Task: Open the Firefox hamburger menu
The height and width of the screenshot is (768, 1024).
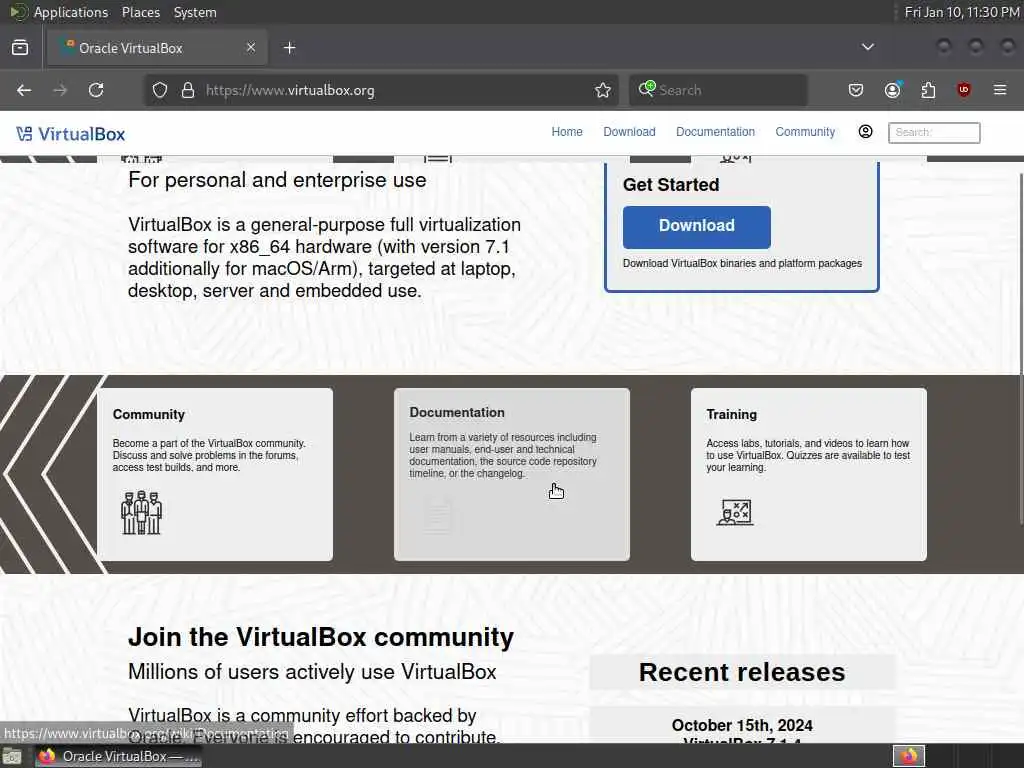Action: [x=1000, y=90]
